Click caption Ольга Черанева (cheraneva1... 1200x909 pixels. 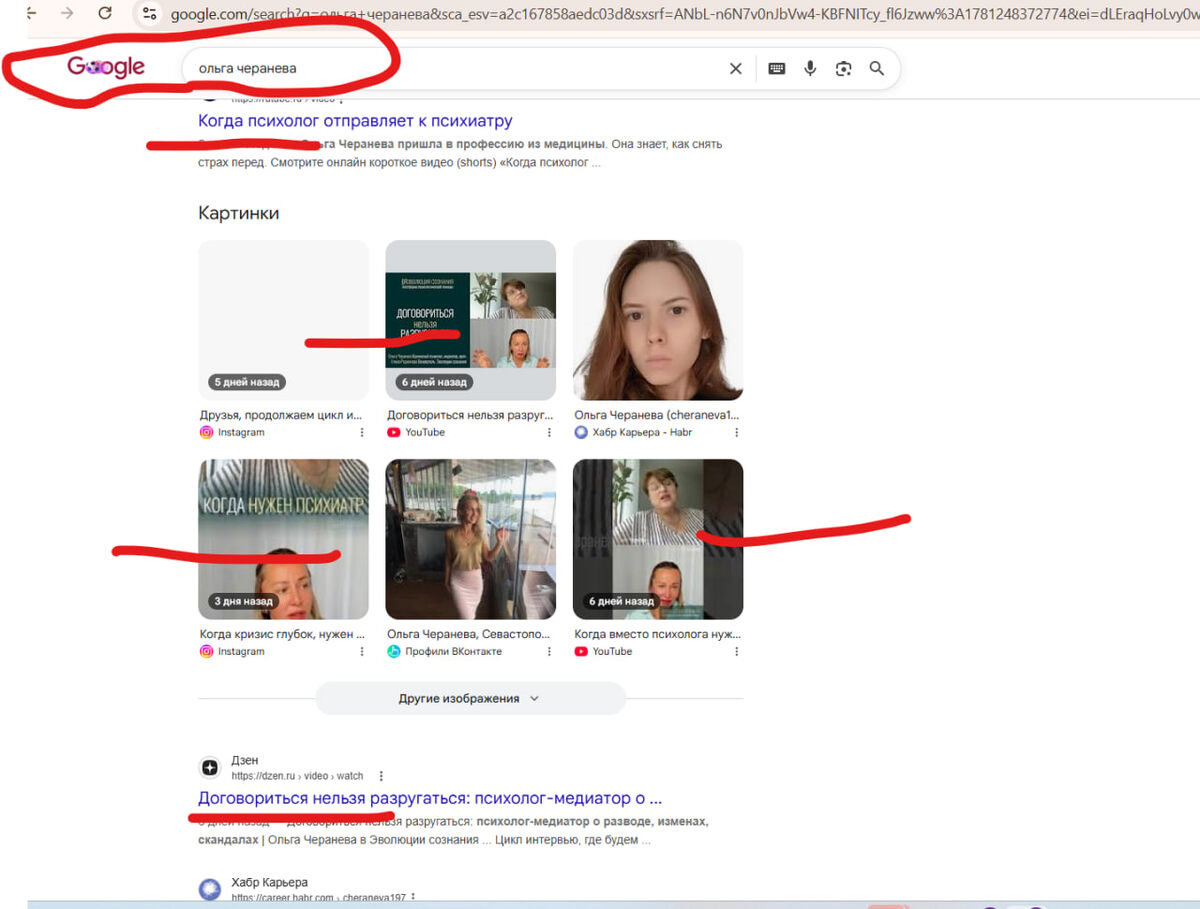[x=657, y=414]
